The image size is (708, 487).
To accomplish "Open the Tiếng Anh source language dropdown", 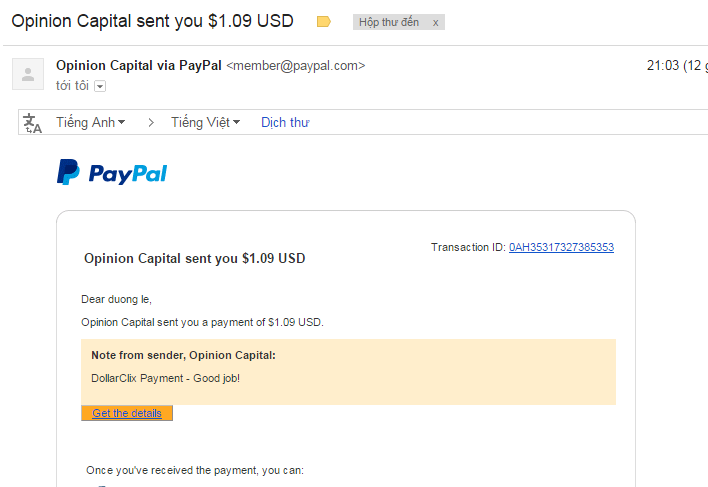I will coord(91,123).
